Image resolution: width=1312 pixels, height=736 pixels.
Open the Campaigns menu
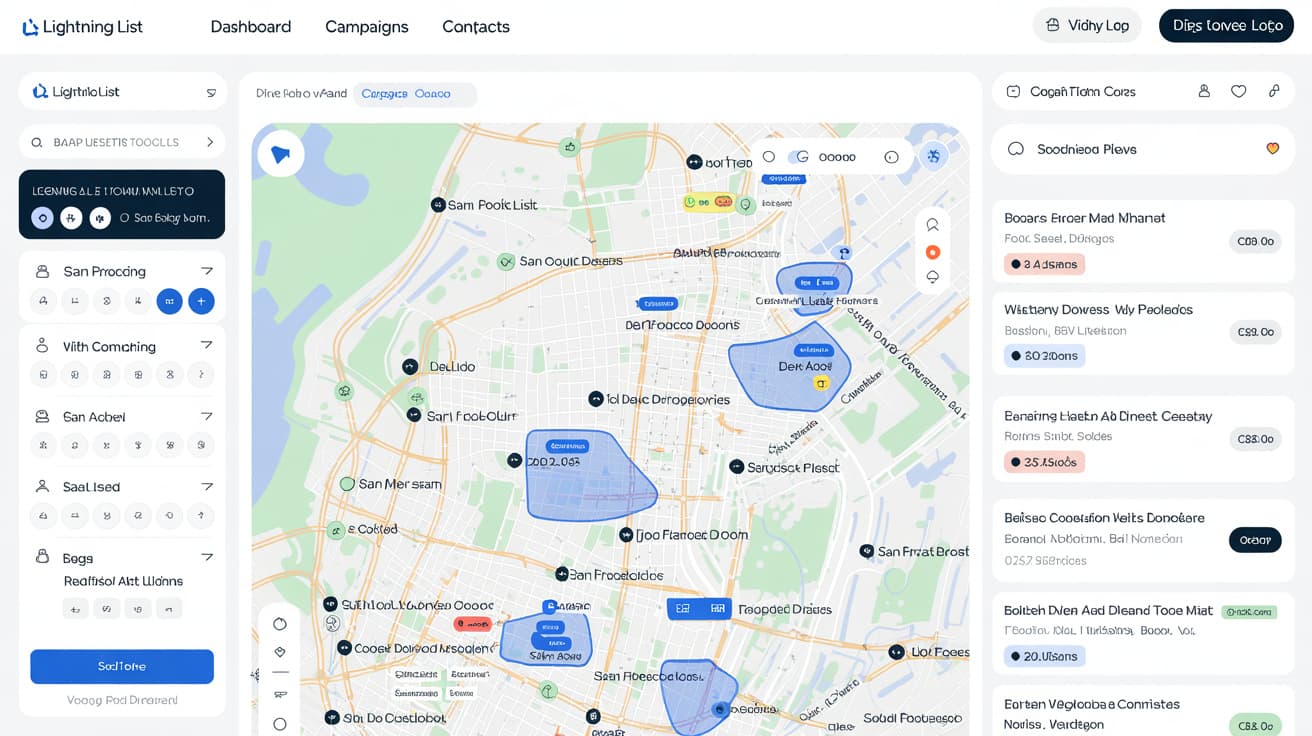pos(366,27)
